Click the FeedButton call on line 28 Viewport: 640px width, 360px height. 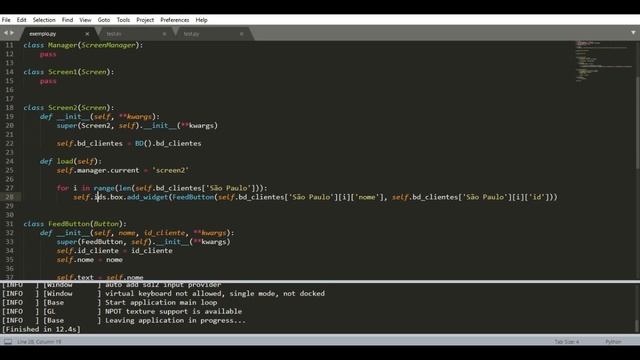tap(193, 197)
